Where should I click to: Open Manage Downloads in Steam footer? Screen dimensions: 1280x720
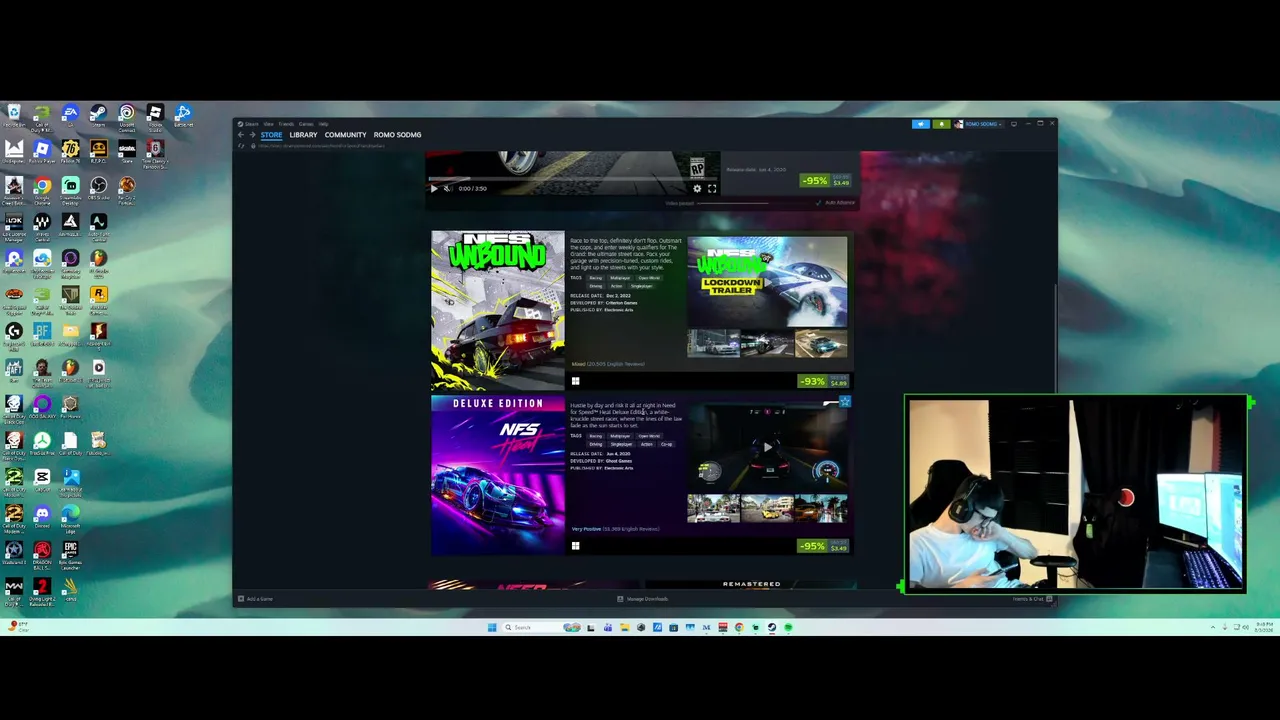coord(642,599)
